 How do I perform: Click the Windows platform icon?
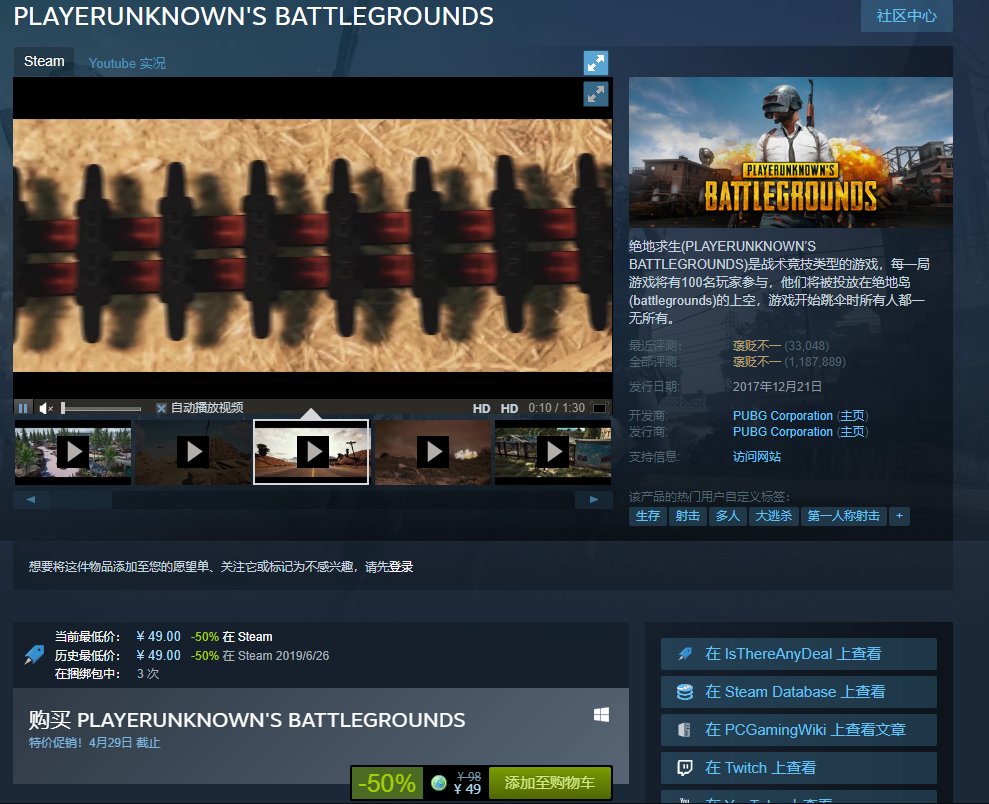pos(601,714)
